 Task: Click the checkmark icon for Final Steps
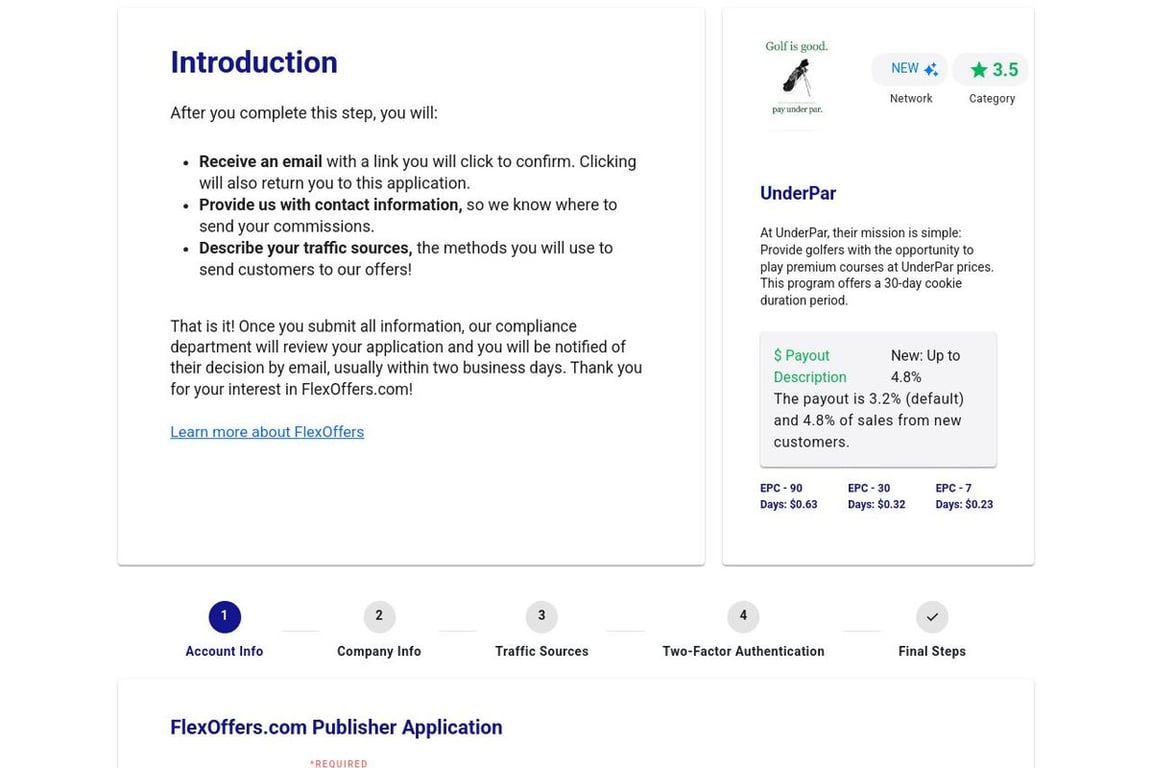pyautogui.click(x=932, y=617)
